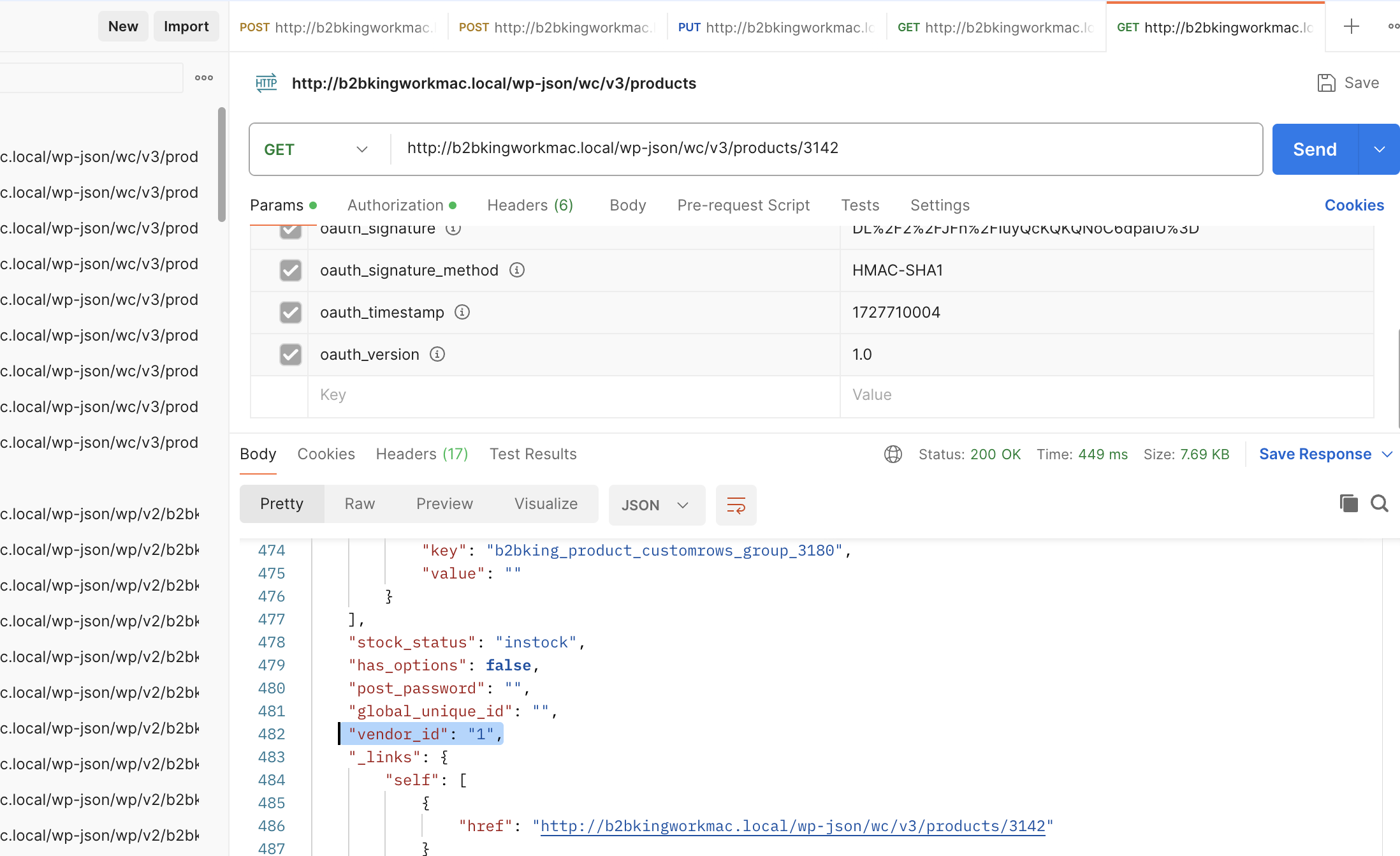
Task: Click the Import button
Action: click(186, 27)
